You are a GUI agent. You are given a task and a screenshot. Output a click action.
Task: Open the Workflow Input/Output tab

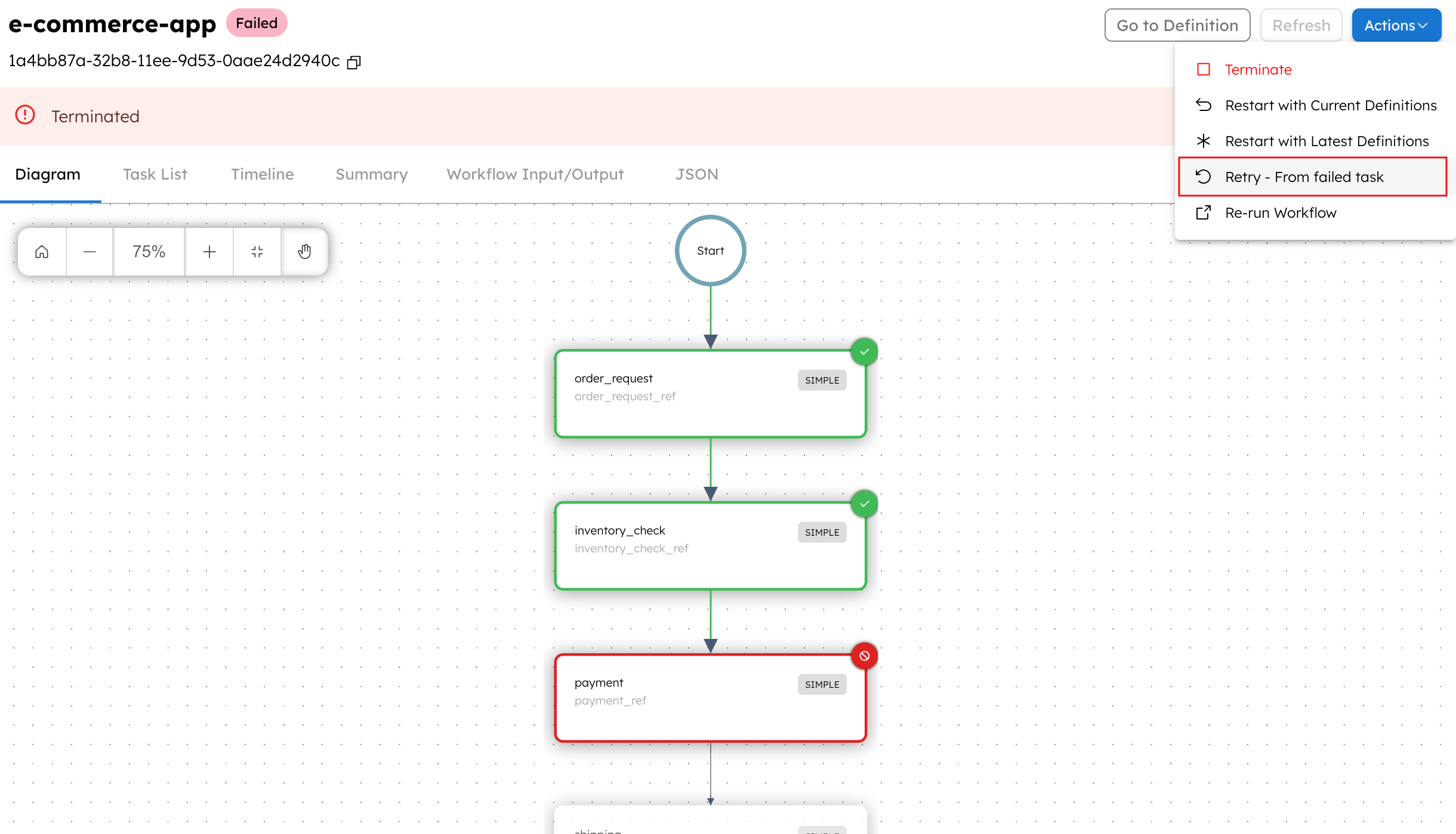click(x=535, y=174)
